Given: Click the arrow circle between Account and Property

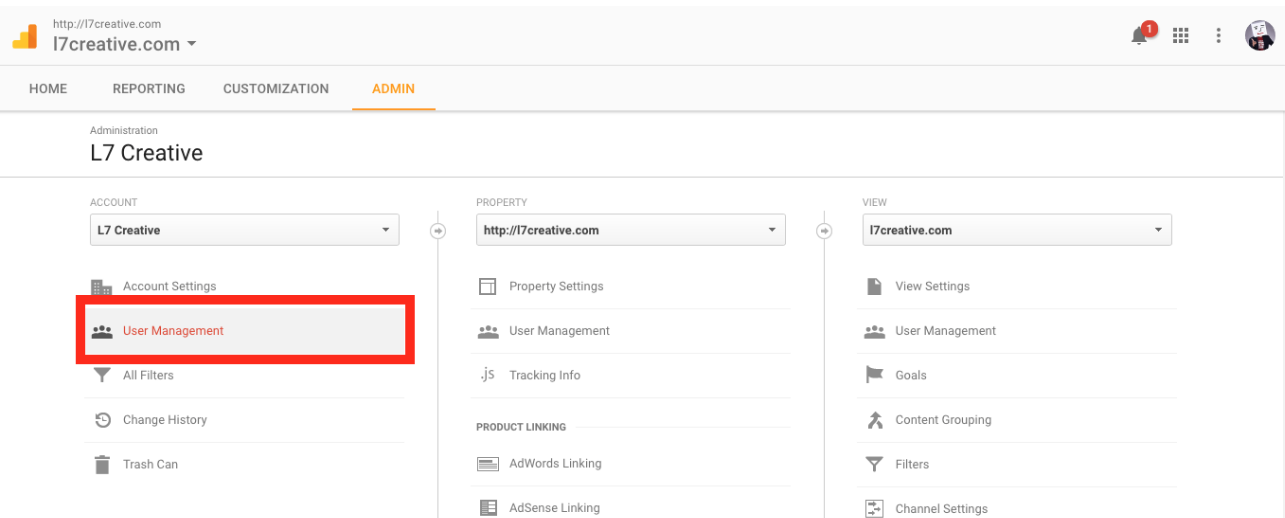Looking at the screenshot, I should pyautogui.click(x=438, y=230).
